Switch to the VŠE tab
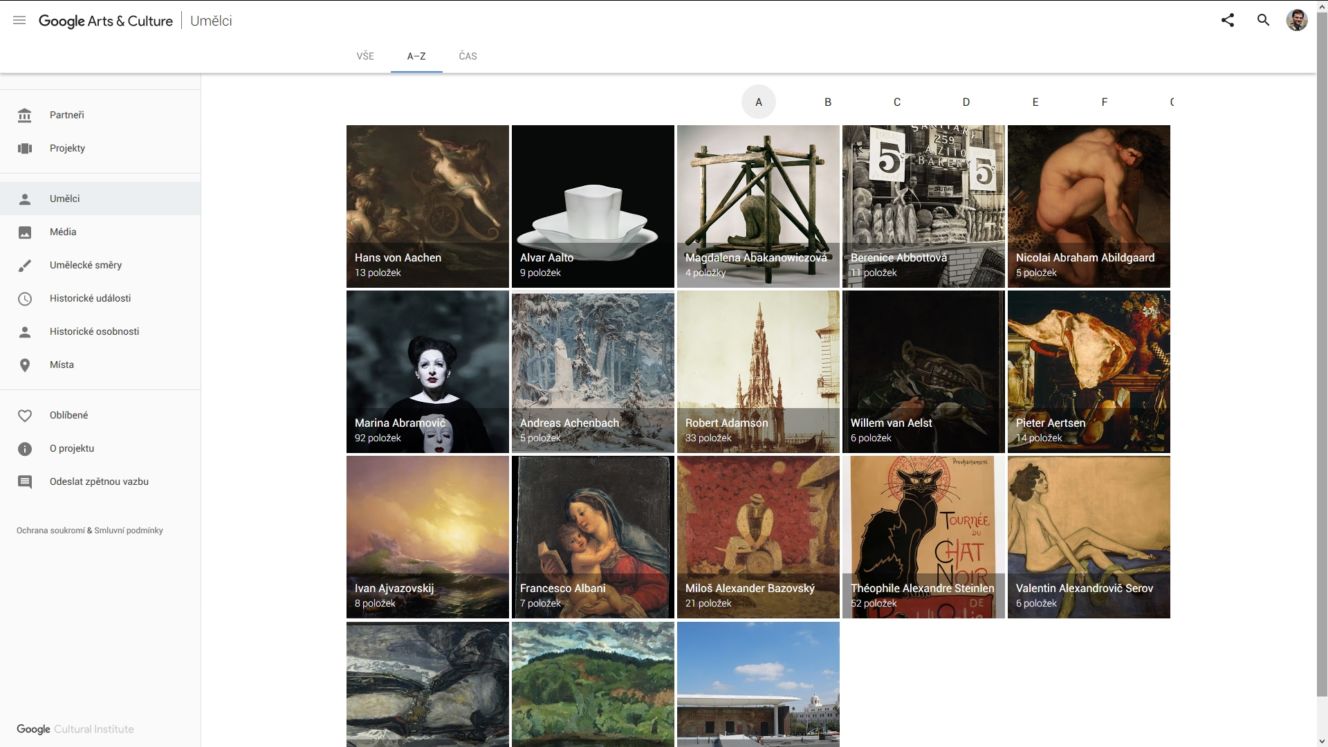This screenshot has width=1328, height=747. pos(365,56)
